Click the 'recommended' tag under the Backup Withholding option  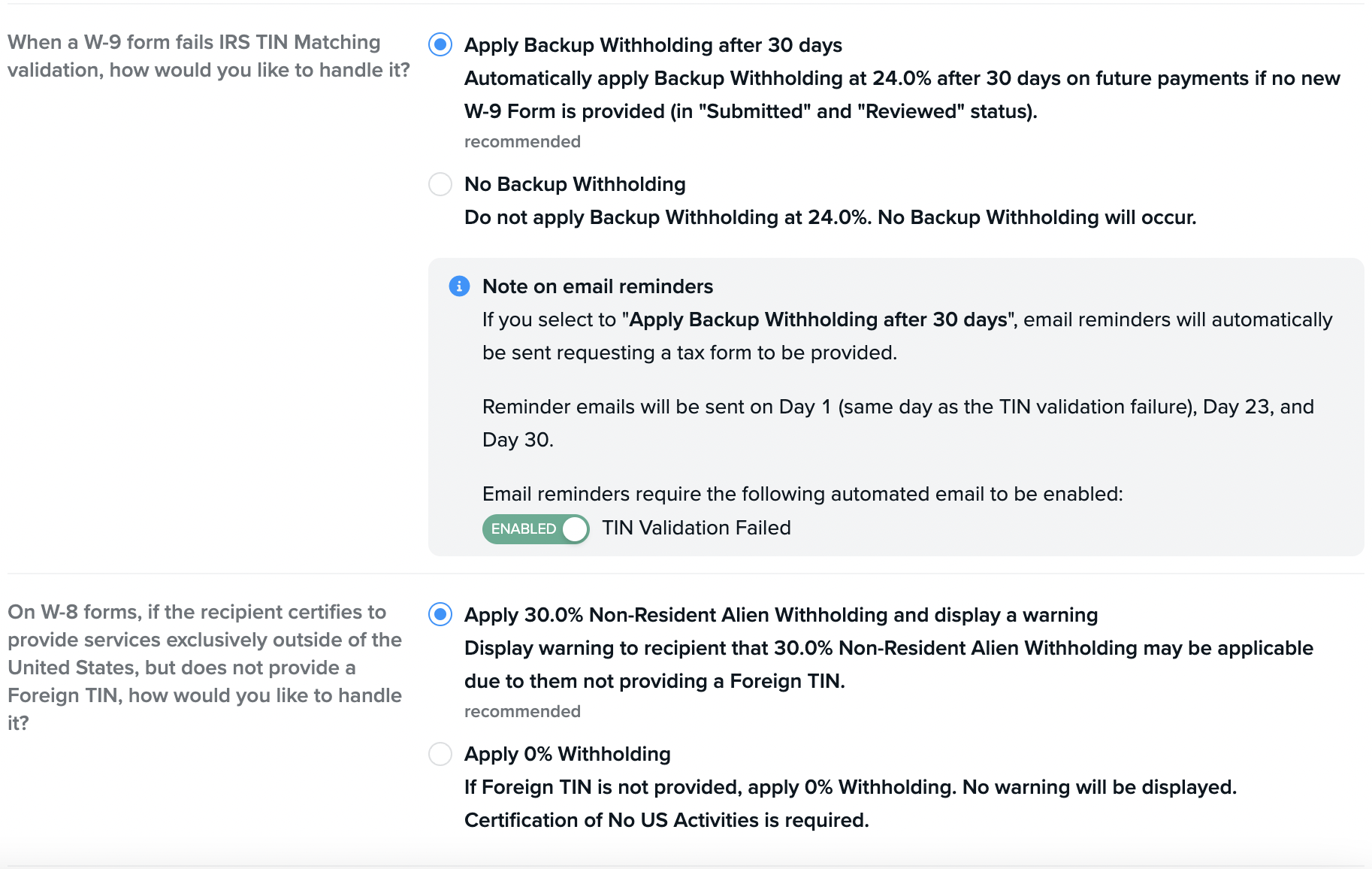click(x=522, y=142)
